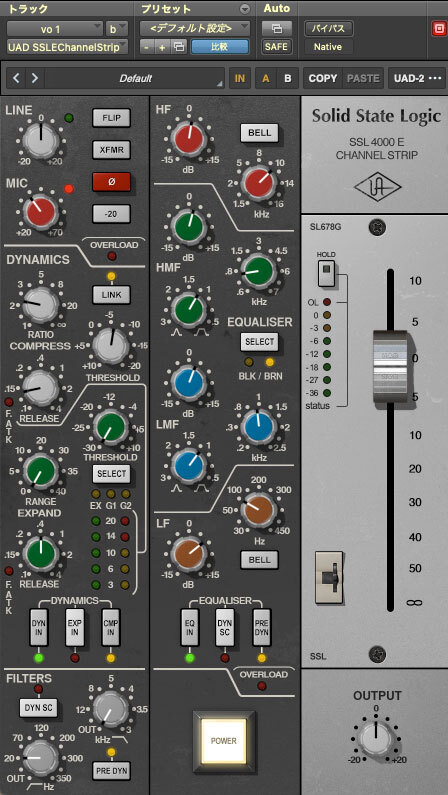
Task: Click the red HF gain knob
Action: click(x=188, y=138)
